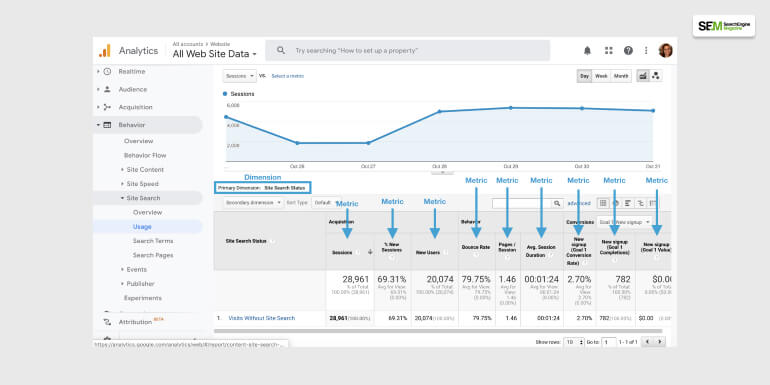
Task: Focus the Go to page number field
Action: coord(609,342)
